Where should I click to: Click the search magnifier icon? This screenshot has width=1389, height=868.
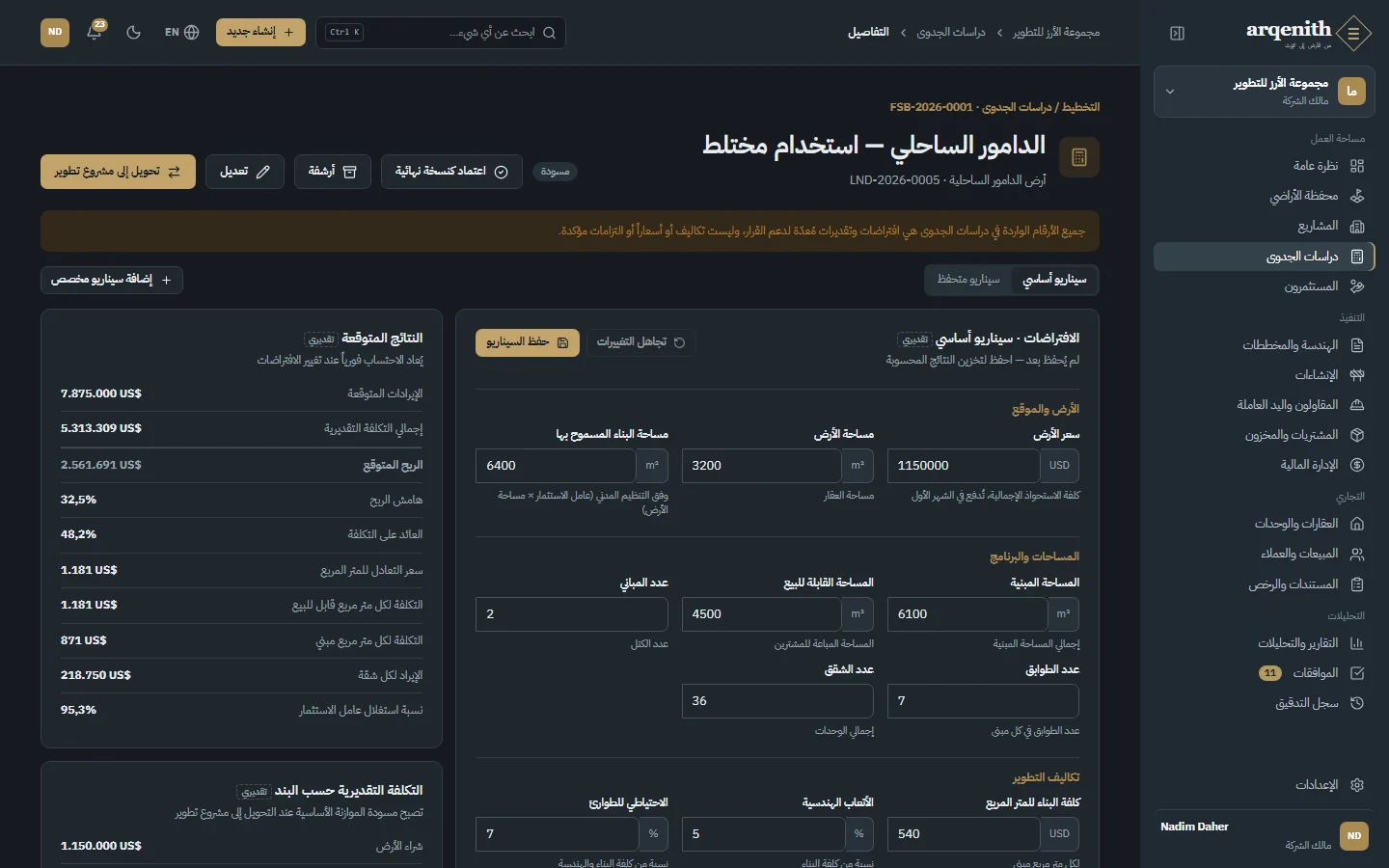[x=550, y=33]
